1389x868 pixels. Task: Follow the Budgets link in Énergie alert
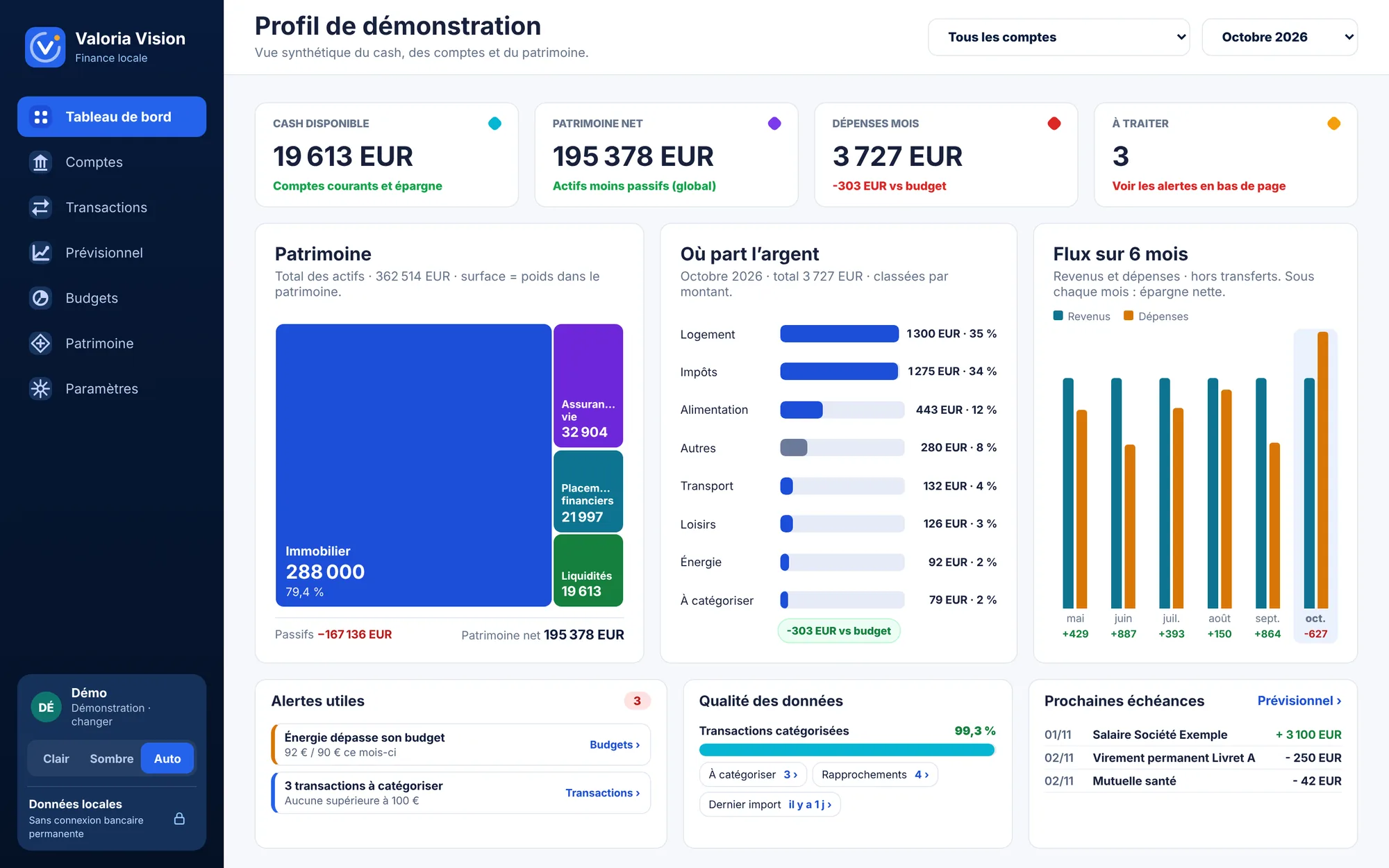click(x=615, y=744)
